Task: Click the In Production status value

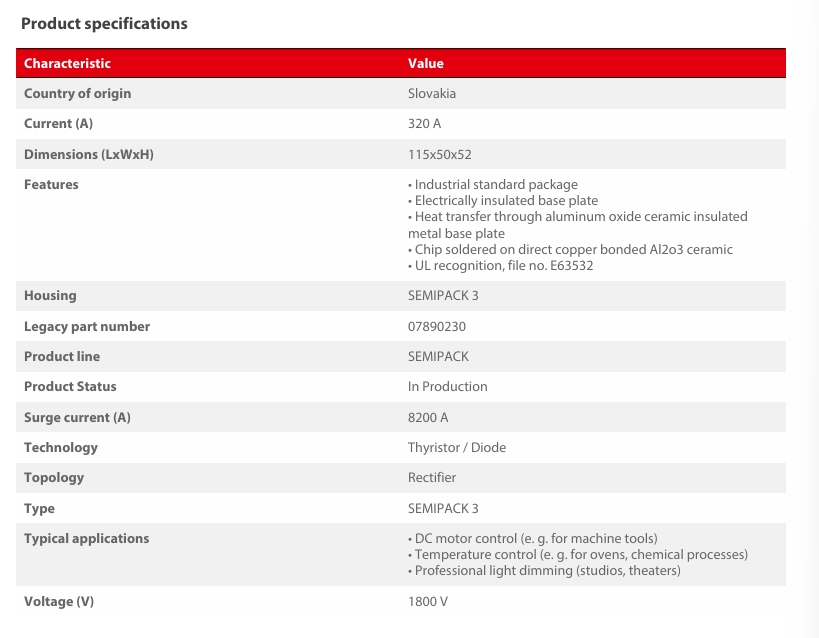Action: [447, 386]
